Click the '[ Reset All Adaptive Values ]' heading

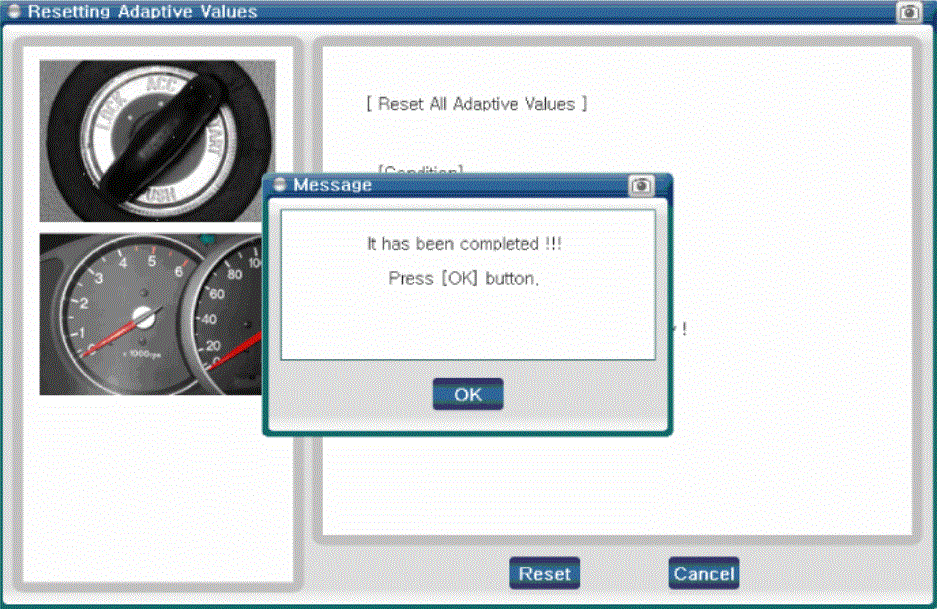pos(476,104)
